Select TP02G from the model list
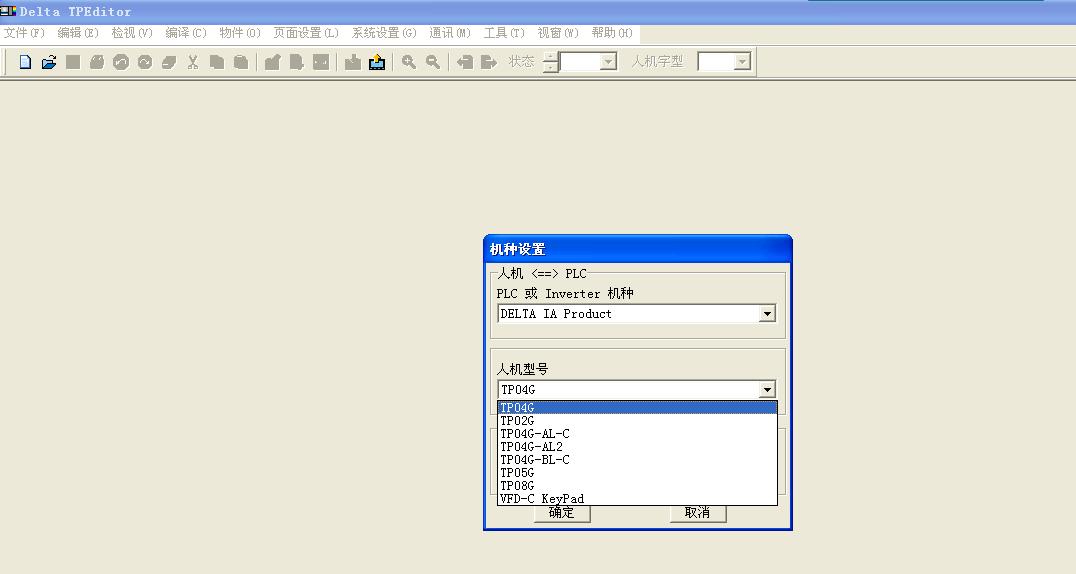 coord(518,421)
